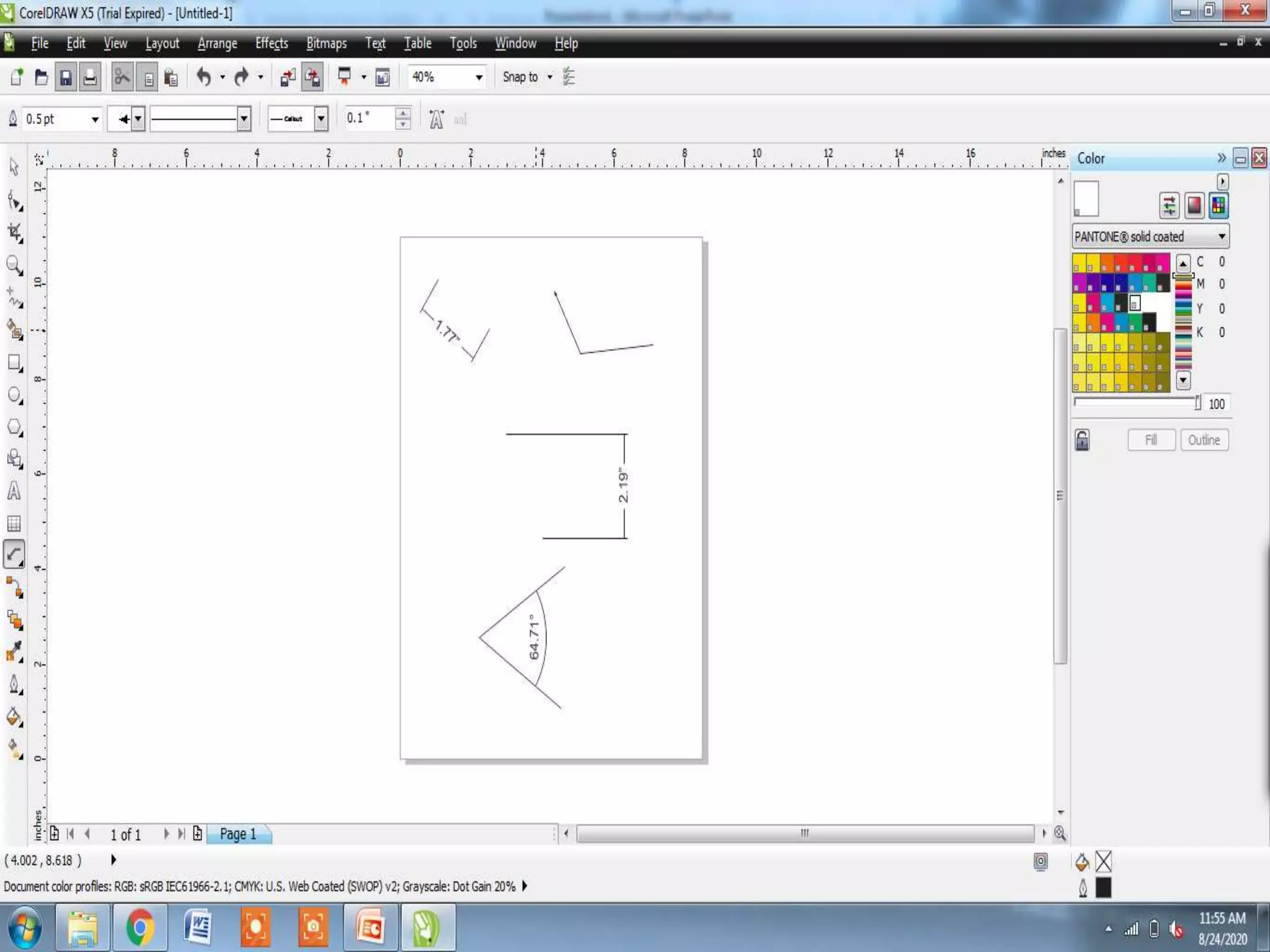Image resolution: width=1270 pixels, height=952 pixels.
Task: Switch to color sliders view button
Action: [x=1169, y=205]
